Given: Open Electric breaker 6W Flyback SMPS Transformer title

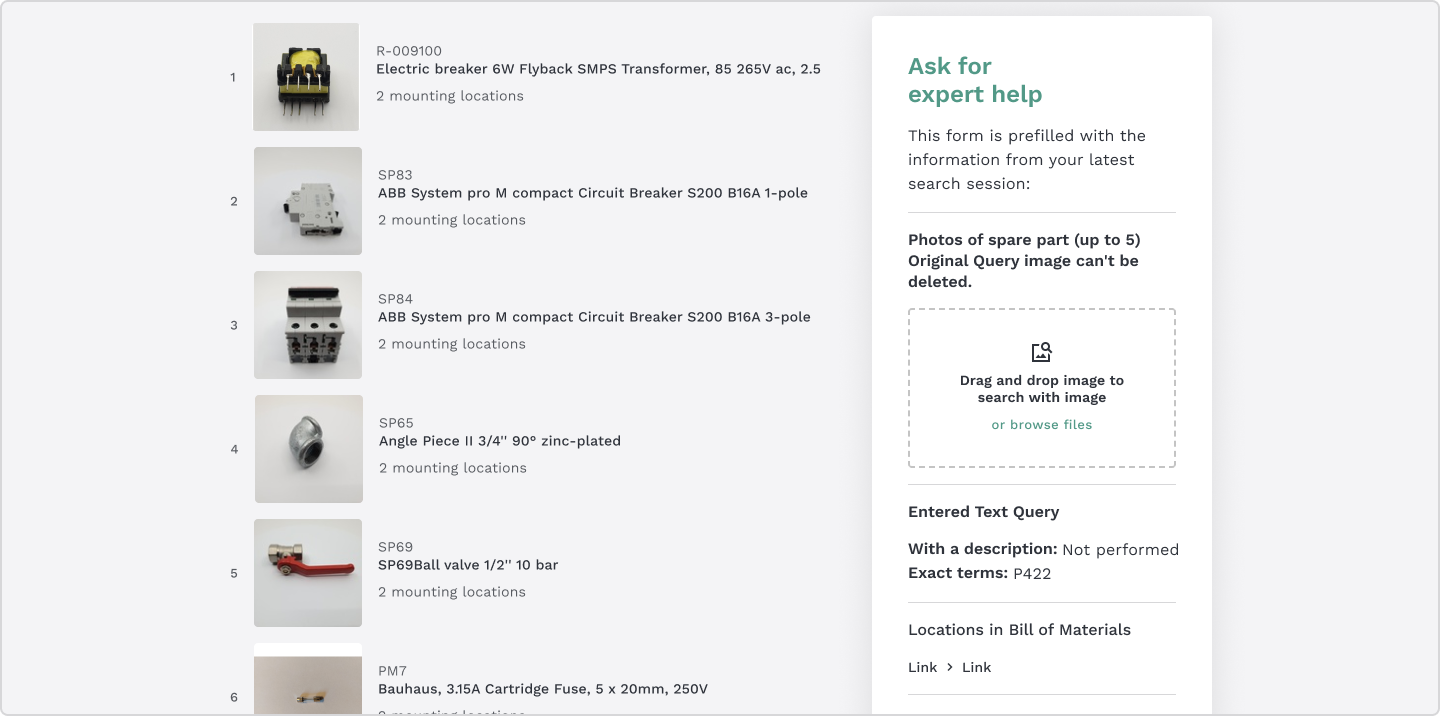Looking at the screenshot, I should click(598, 69).
